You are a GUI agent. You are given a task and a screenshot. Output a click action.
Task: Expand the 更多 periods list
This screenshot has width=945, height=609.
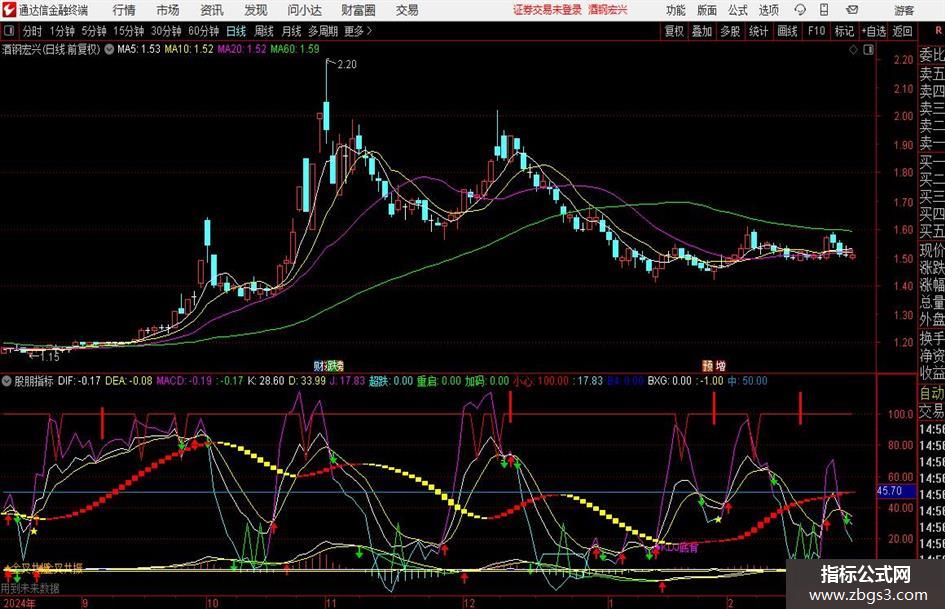[358, 31]
